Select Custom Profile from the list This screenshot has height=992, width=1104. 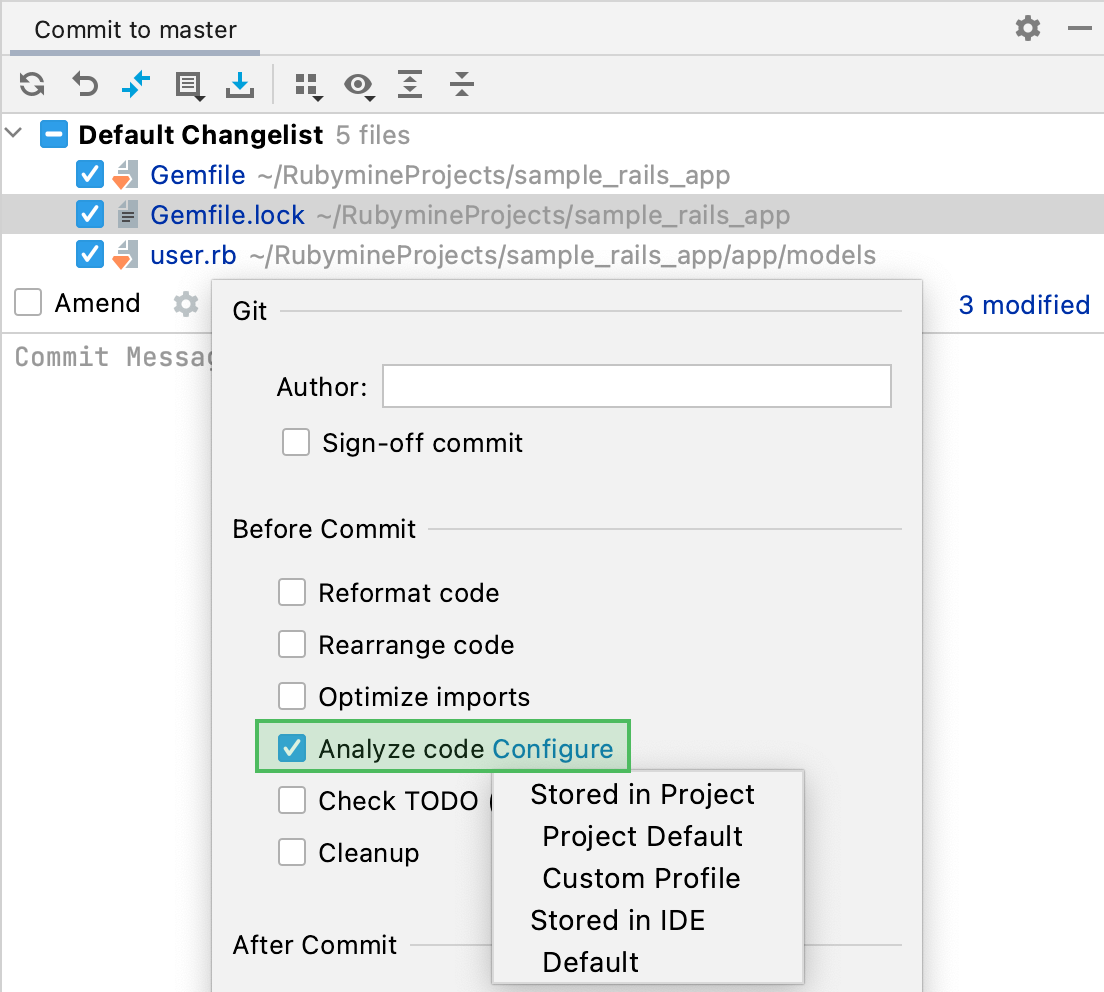pyautogui.click(x=641, y=878)
